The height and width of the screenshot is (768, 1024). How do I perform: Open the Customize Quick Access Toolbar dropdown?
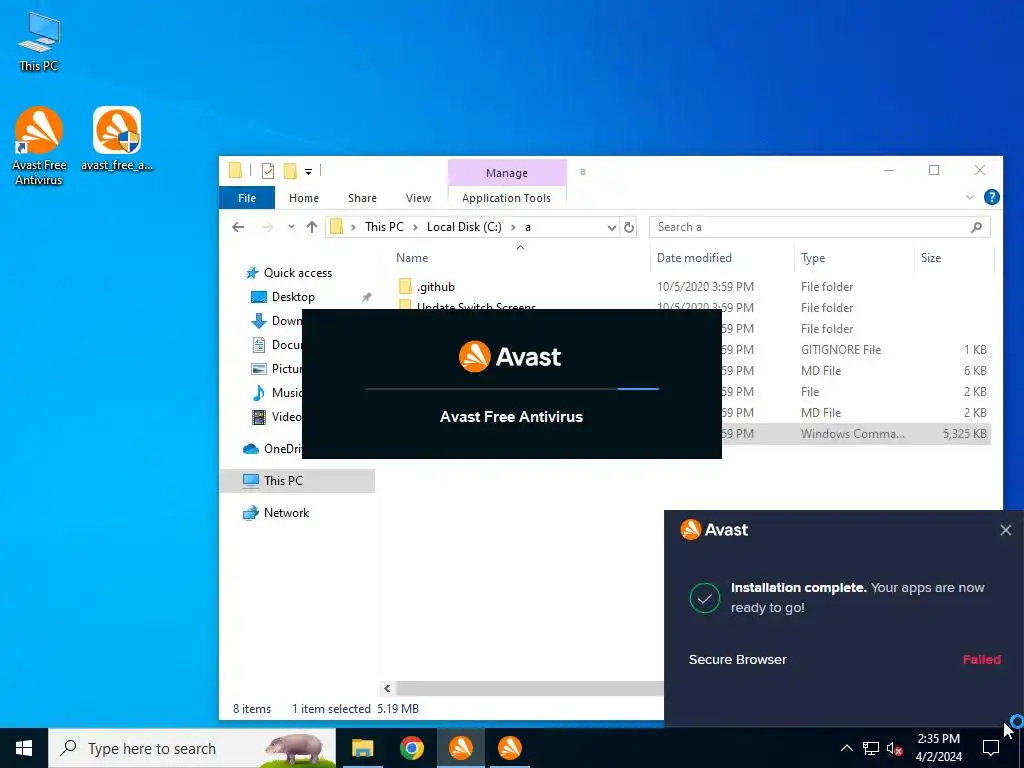[308, 171]
